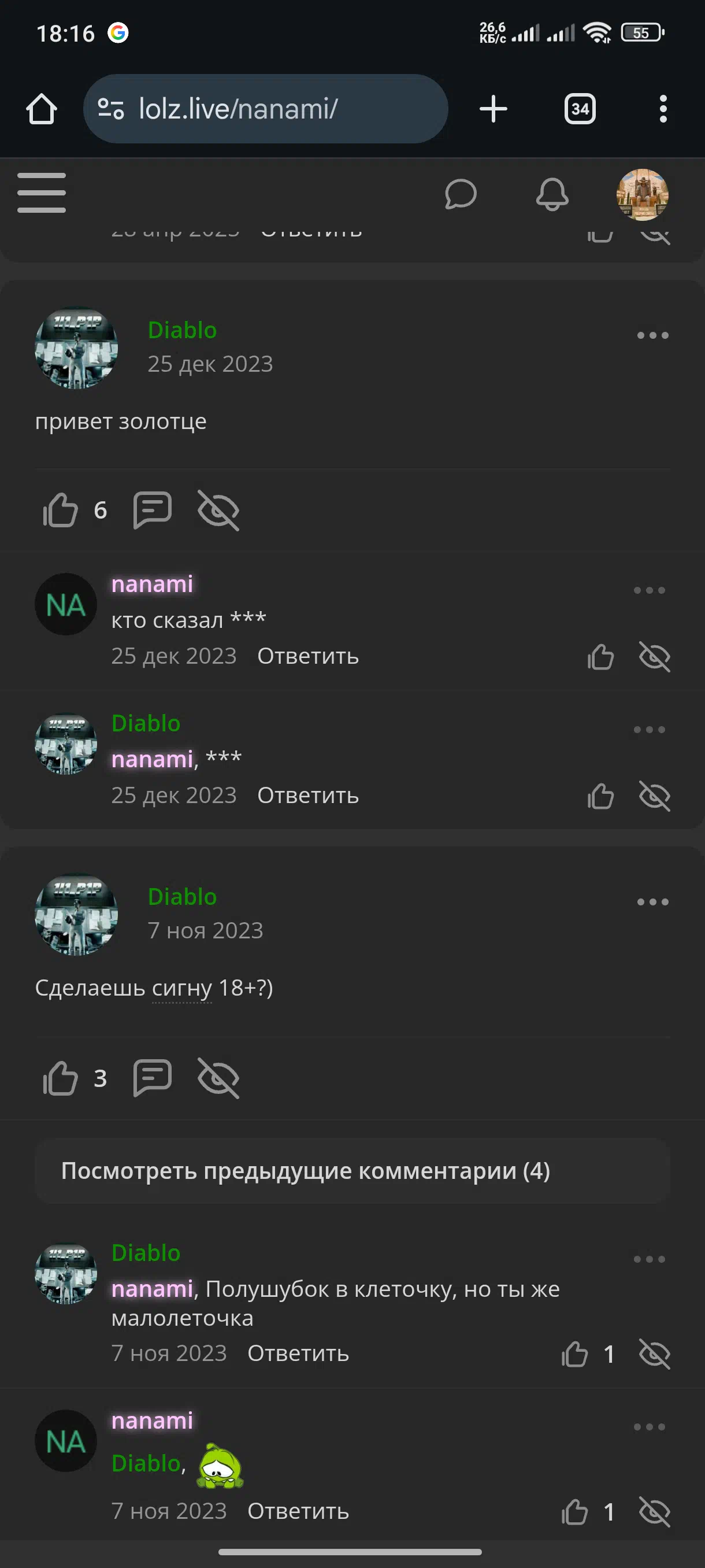Like the post "Сделаешь сигну 18+?)"
This screenshot has width=705, height=1568.
point(60,1078)
